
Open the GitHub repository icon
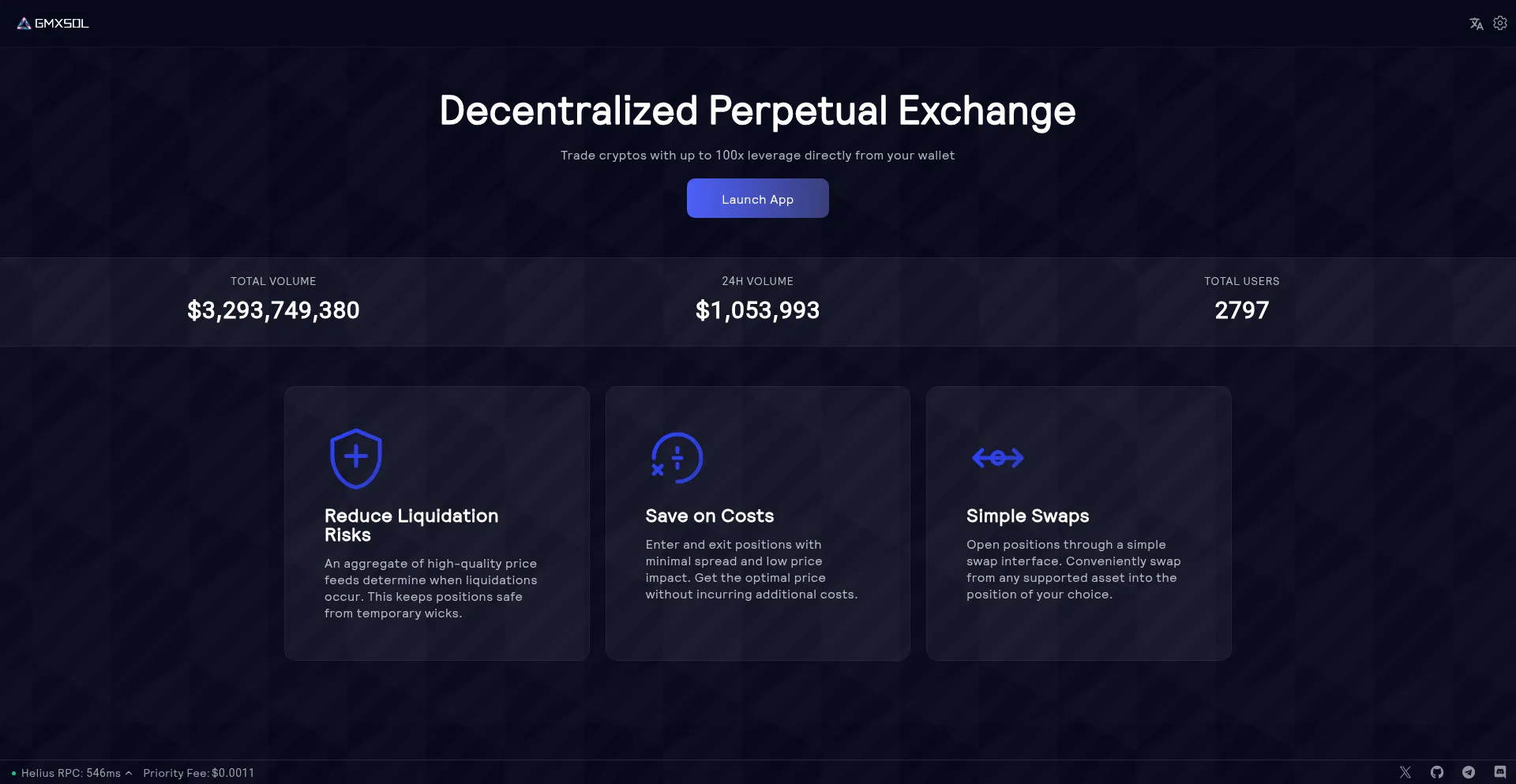[x=1437, y=772]
